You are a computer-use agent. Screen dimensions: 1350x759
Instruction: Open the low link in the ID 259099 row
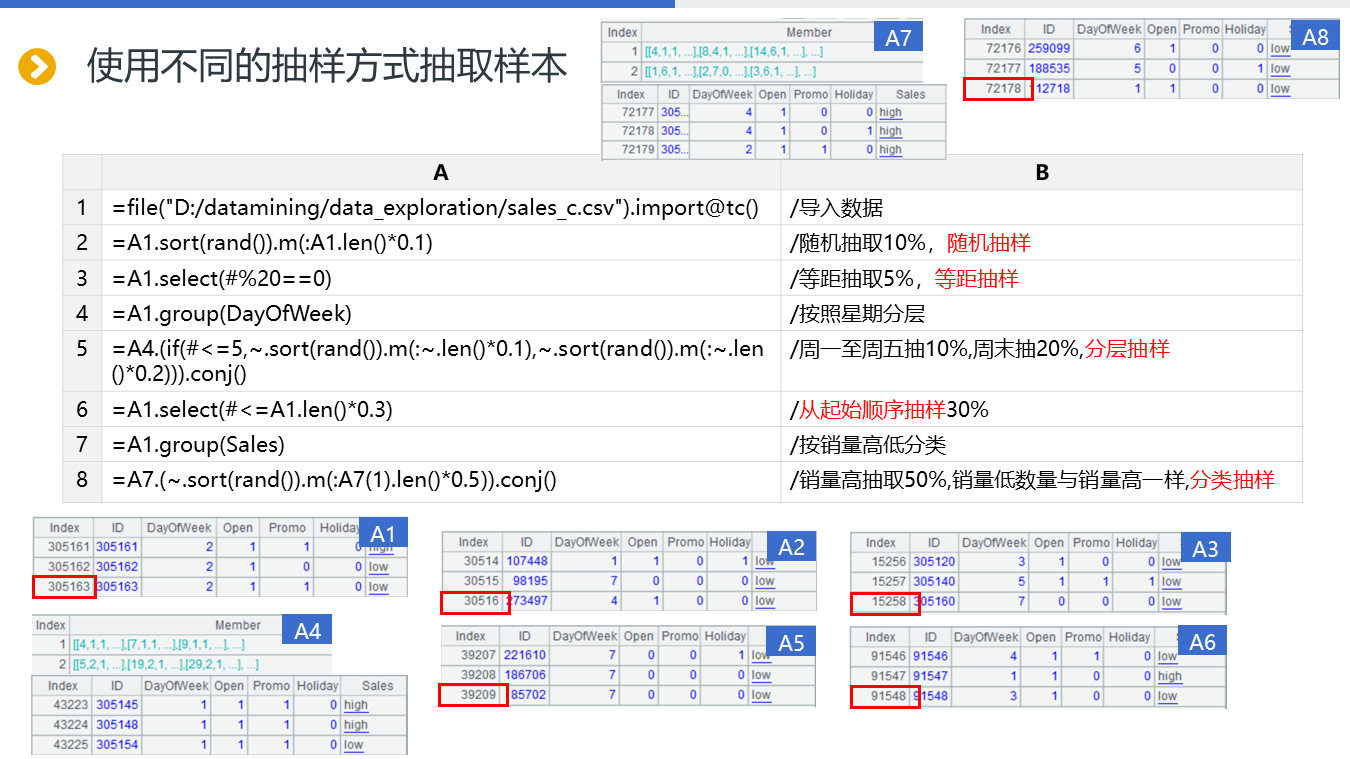click(1280, 49)
